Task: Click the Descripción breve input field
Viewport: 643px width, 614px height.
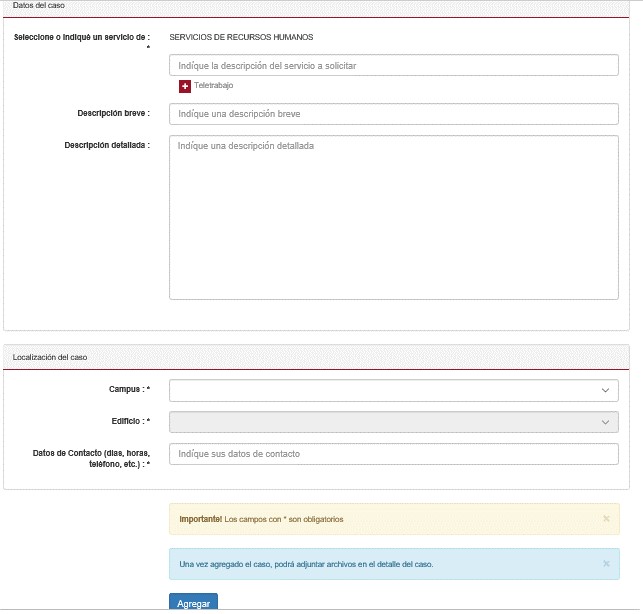Action: point(393,114)
